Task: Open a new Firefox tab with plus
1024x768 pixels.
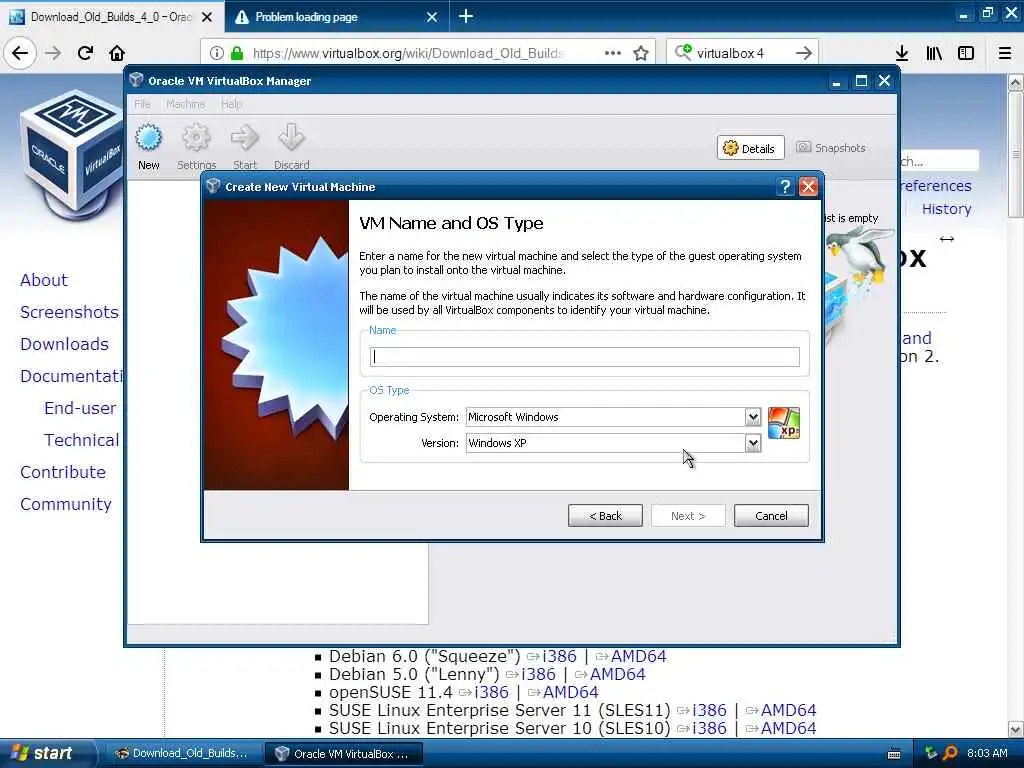Action: point(466,16)
